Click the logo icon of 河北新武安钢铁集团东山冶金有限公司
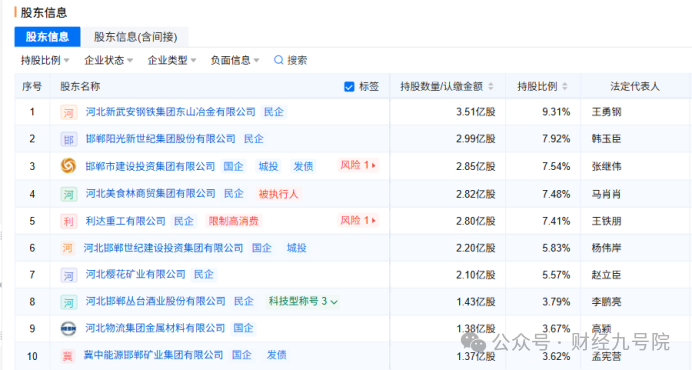This screenshot has height=370, width=692. (68, 112)
